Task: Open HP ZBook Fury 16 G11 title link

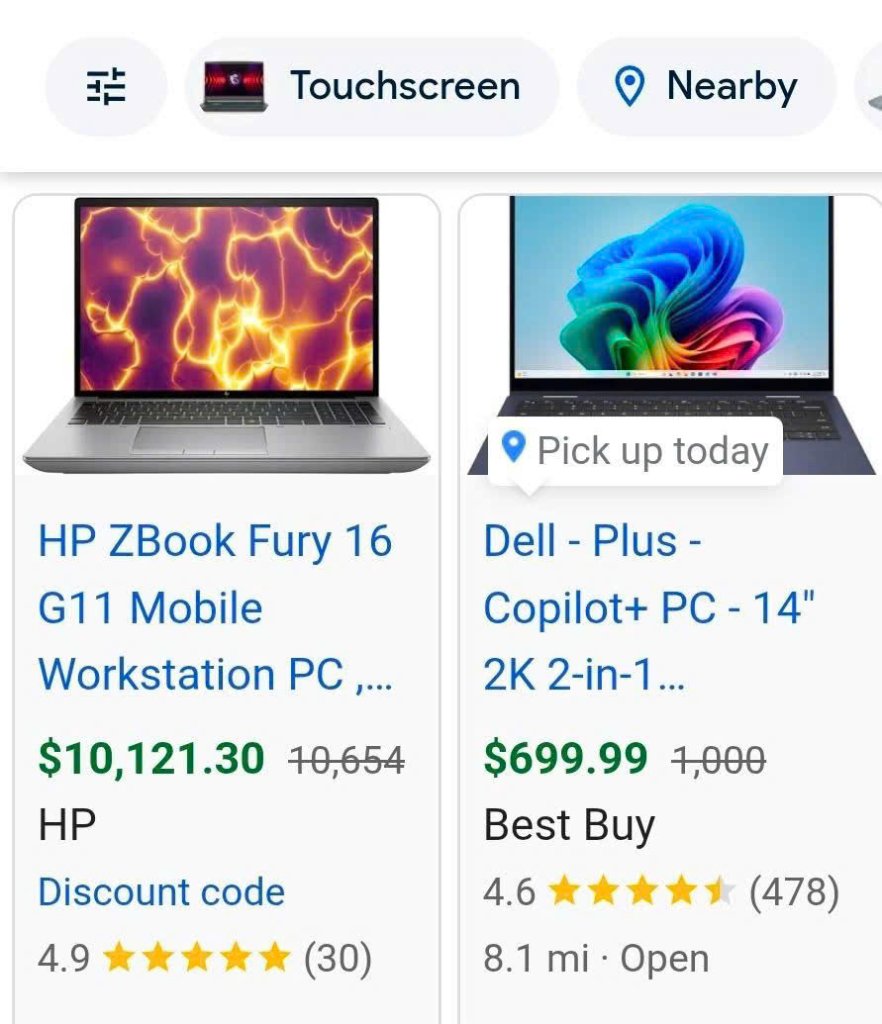Action: (215, 607)
